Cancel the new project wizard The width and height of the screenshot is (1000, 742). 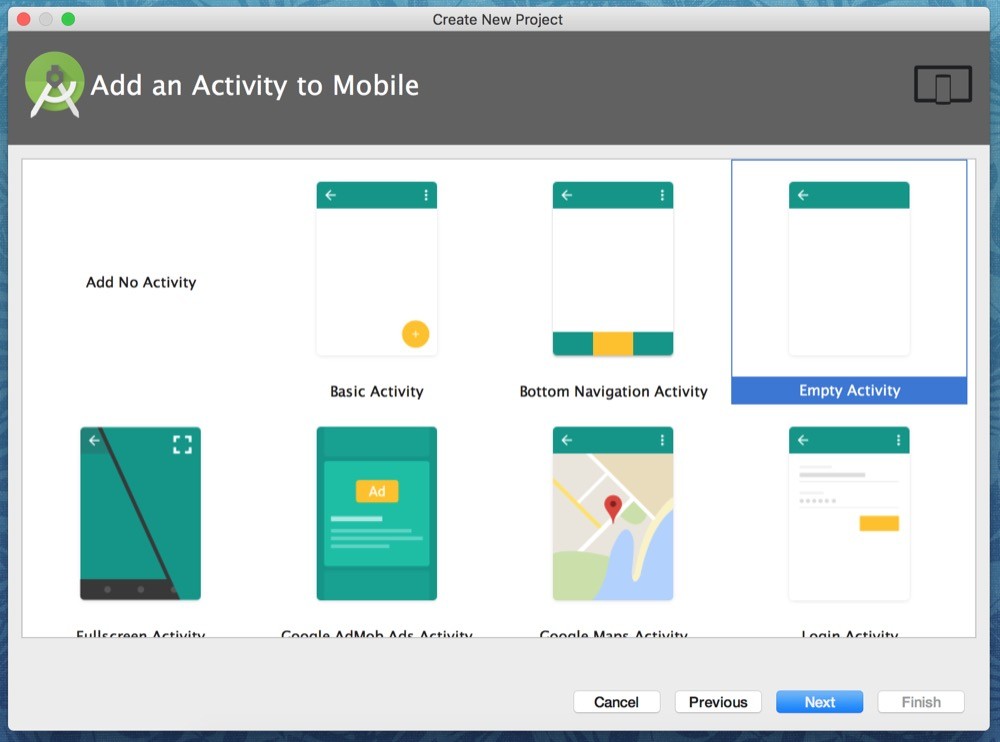pos(617,701)
